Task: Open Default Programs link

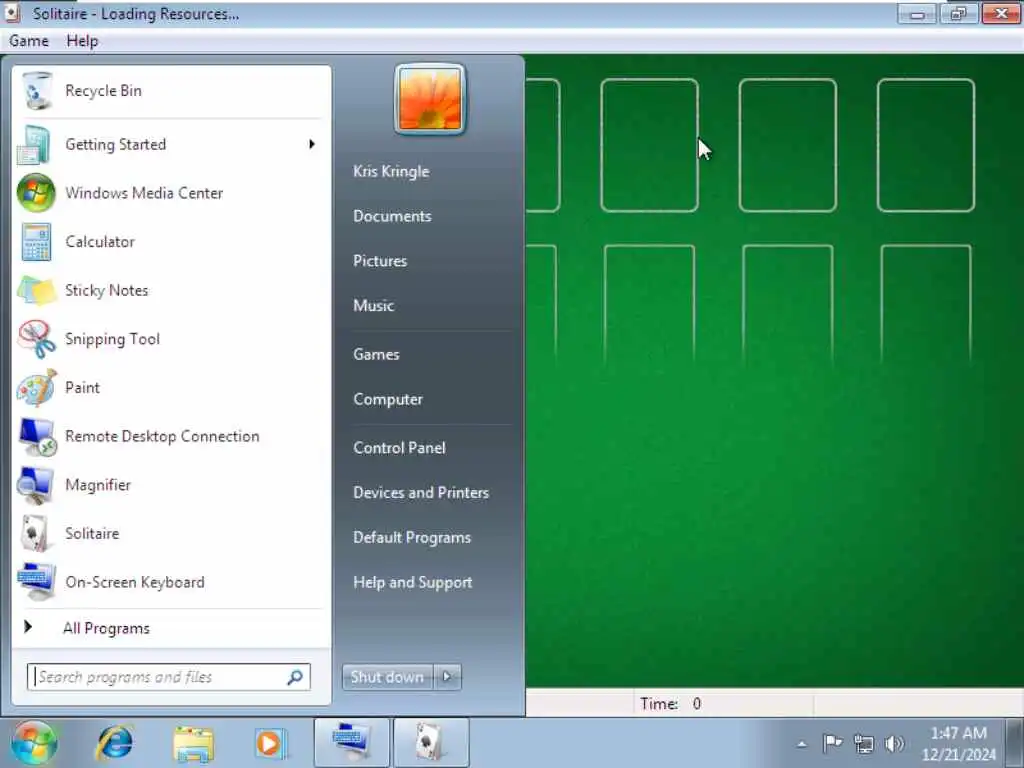Action: point(411,537)
